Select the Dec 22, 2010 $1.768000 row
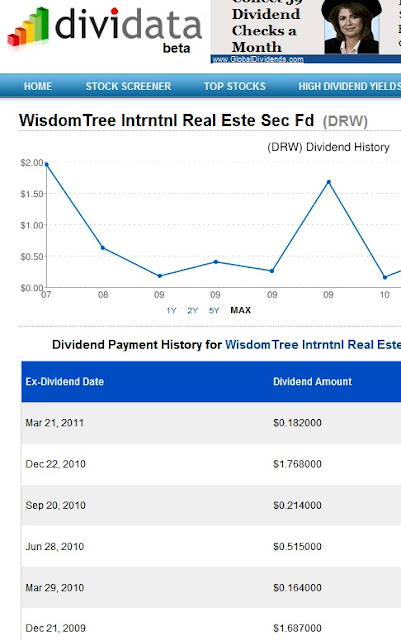The height and width of the screenshot is (640, 401). 211,464
